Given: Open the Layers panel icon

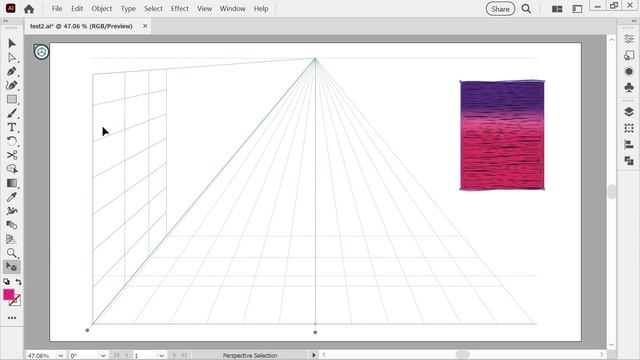Looking at the screenshot, I should 629,112.
